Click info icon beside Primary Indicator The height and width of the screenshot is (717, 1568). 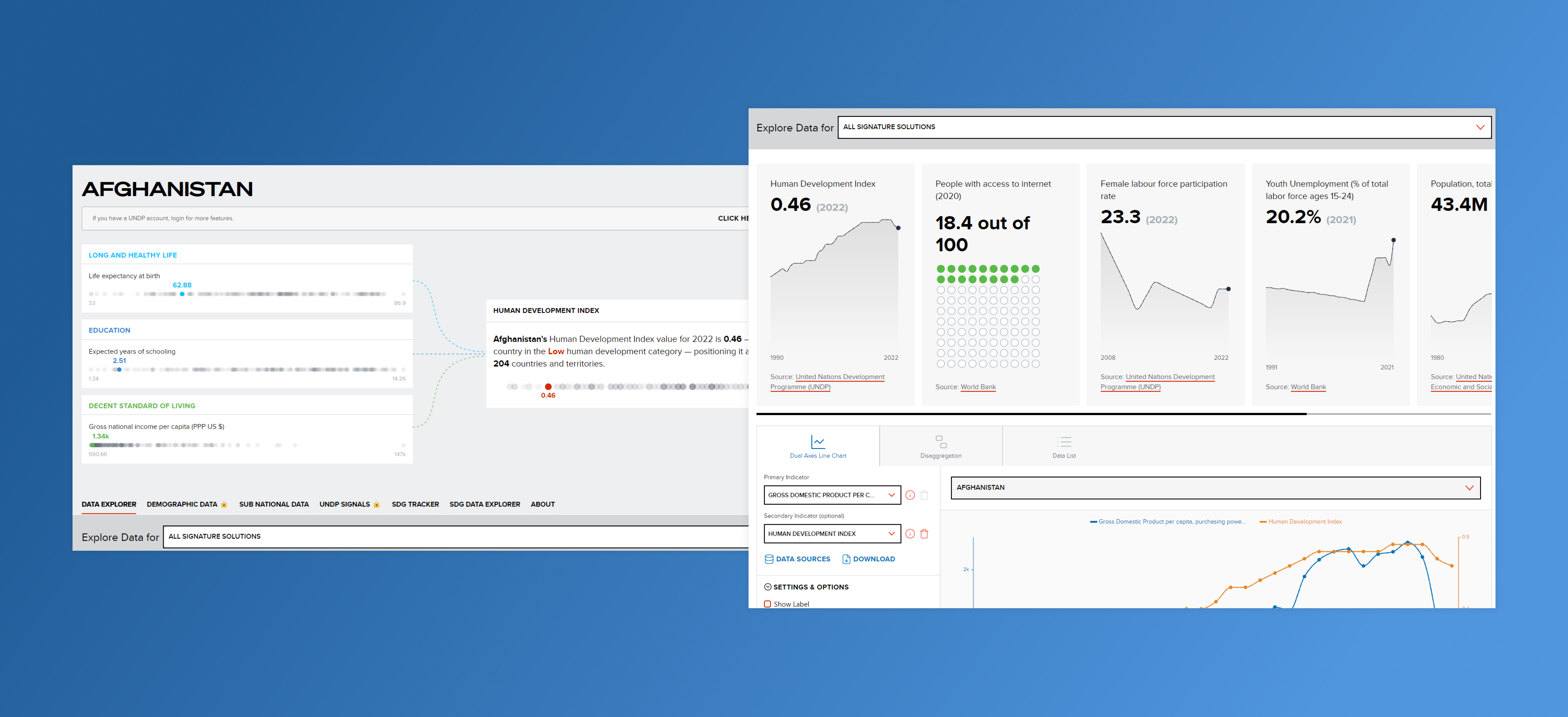click(910, 495)
